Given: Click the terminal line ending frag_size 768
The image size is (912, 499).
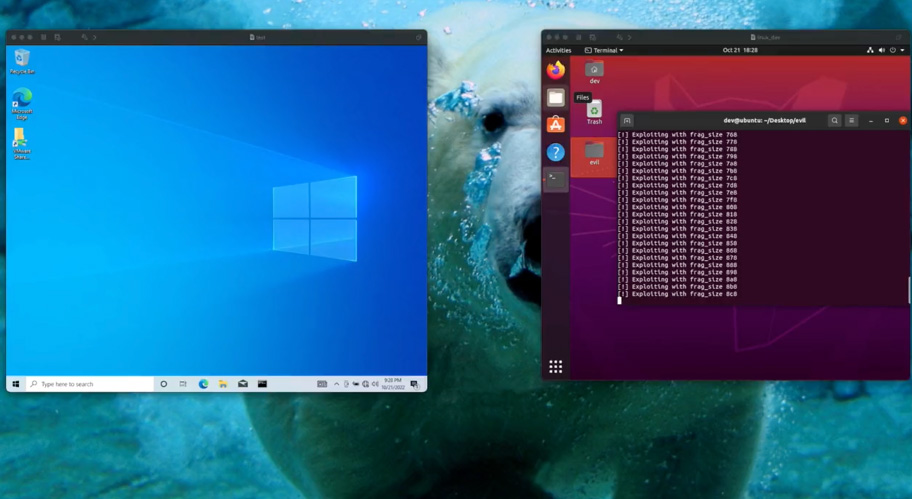Looking at the screenshot, I should 677,134.
